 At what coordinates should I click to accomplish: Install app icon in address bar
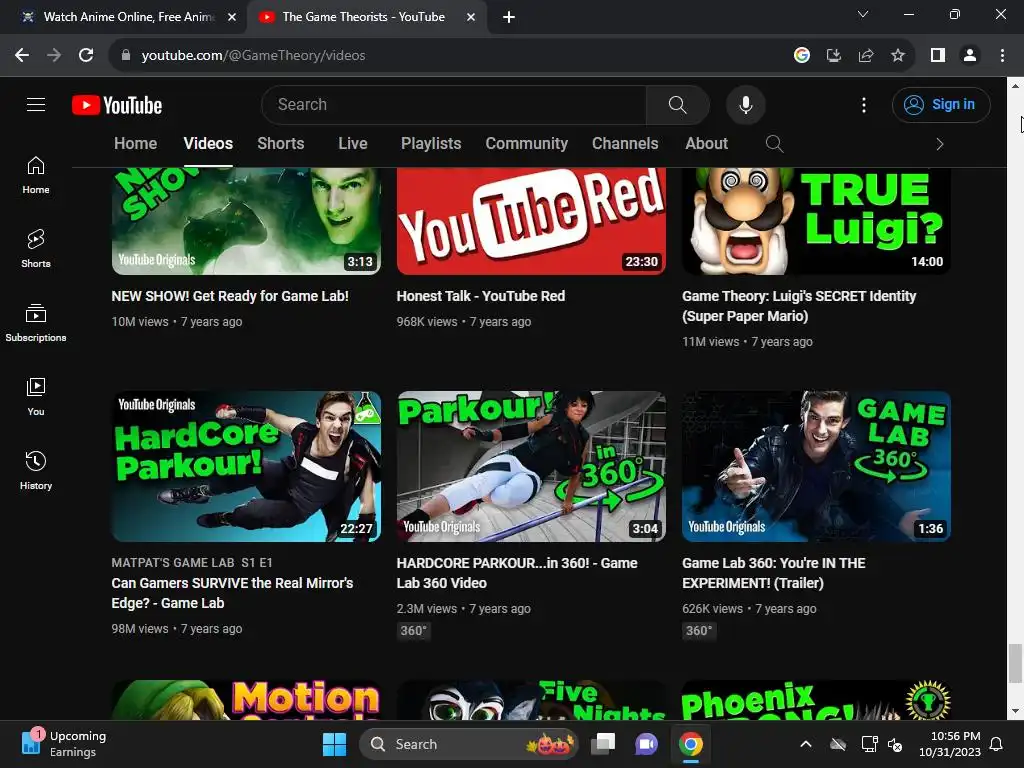(833, 56)
